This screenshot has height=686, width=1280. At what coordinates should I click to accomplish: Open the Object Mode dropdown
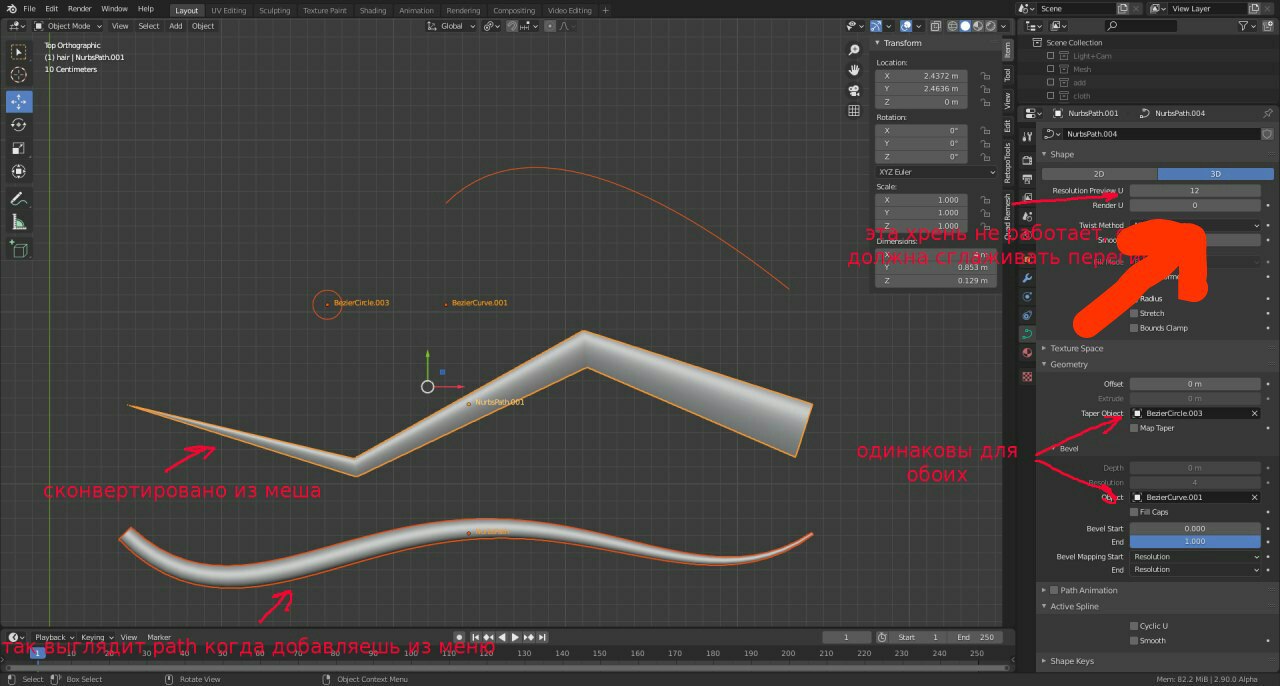pos(68,26)
